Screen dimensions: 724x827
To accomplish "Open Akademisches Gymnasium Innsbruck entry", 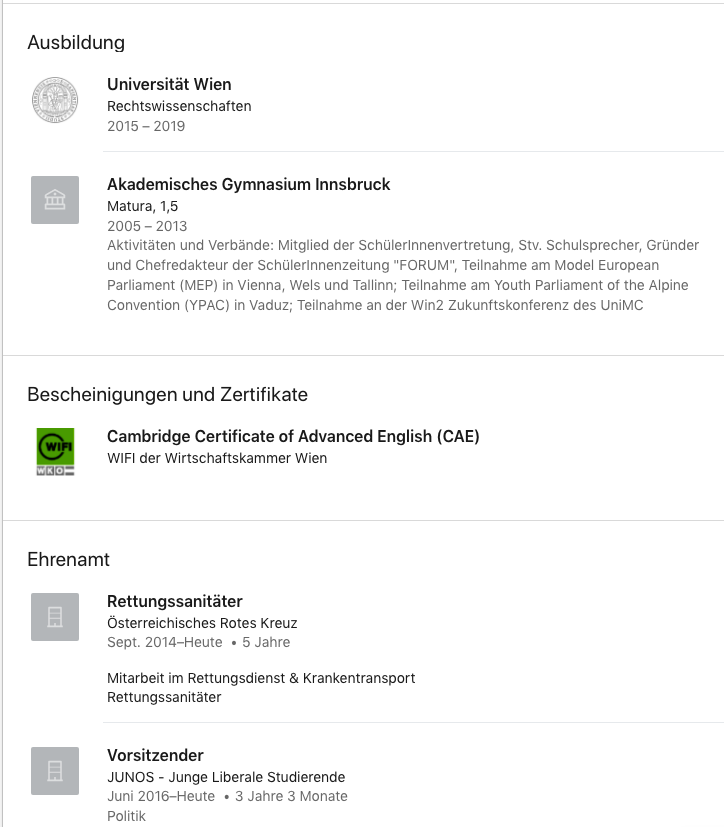I will point(248,185).
